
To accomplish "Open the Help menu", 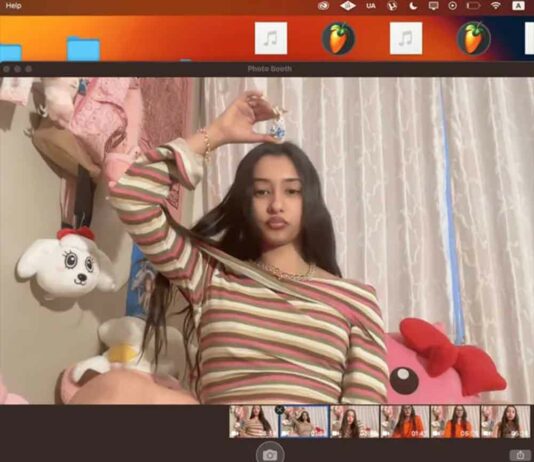I will [x=13, y=6].
